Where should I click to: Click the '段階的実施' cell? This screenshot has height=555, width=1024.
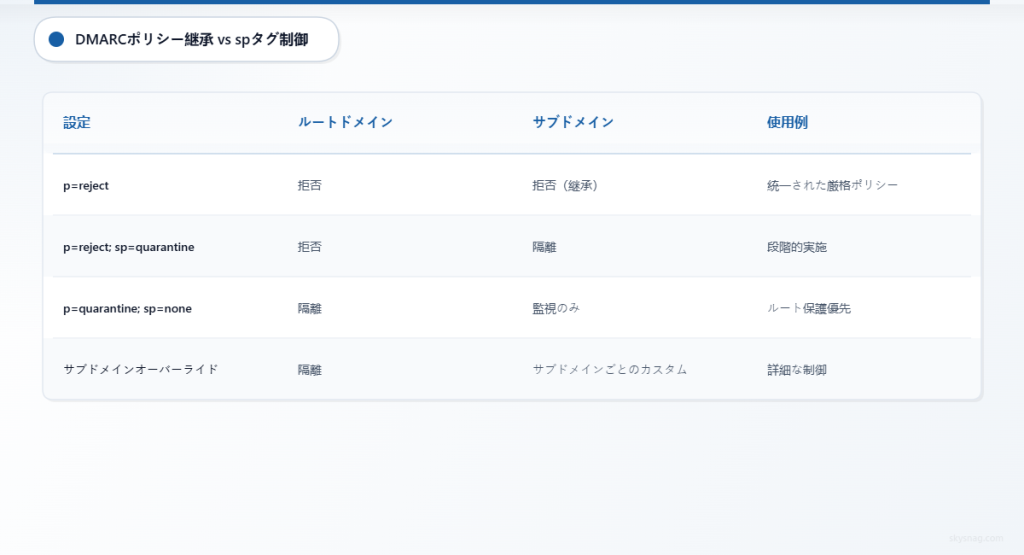[x=797, y=247]
